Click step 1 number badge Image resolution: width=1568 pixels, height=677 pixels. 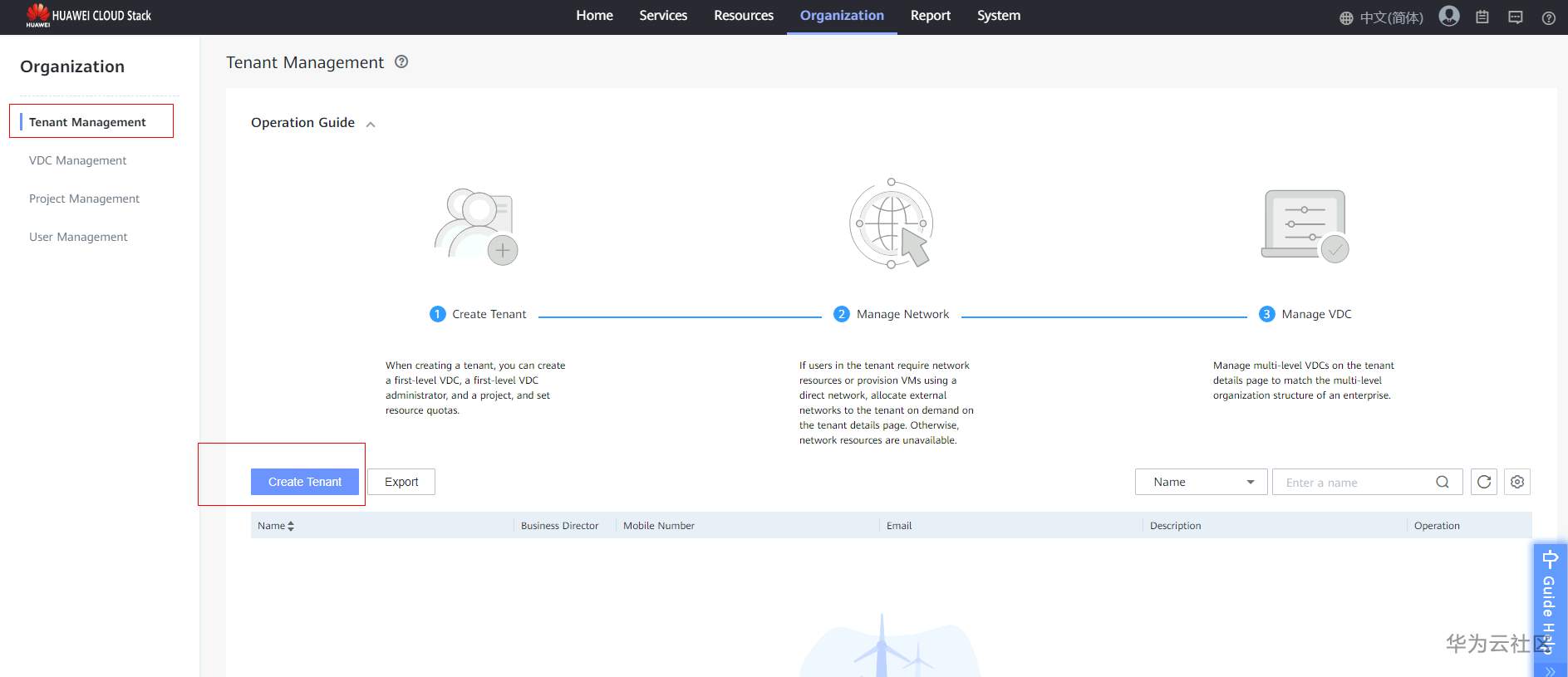438,314
